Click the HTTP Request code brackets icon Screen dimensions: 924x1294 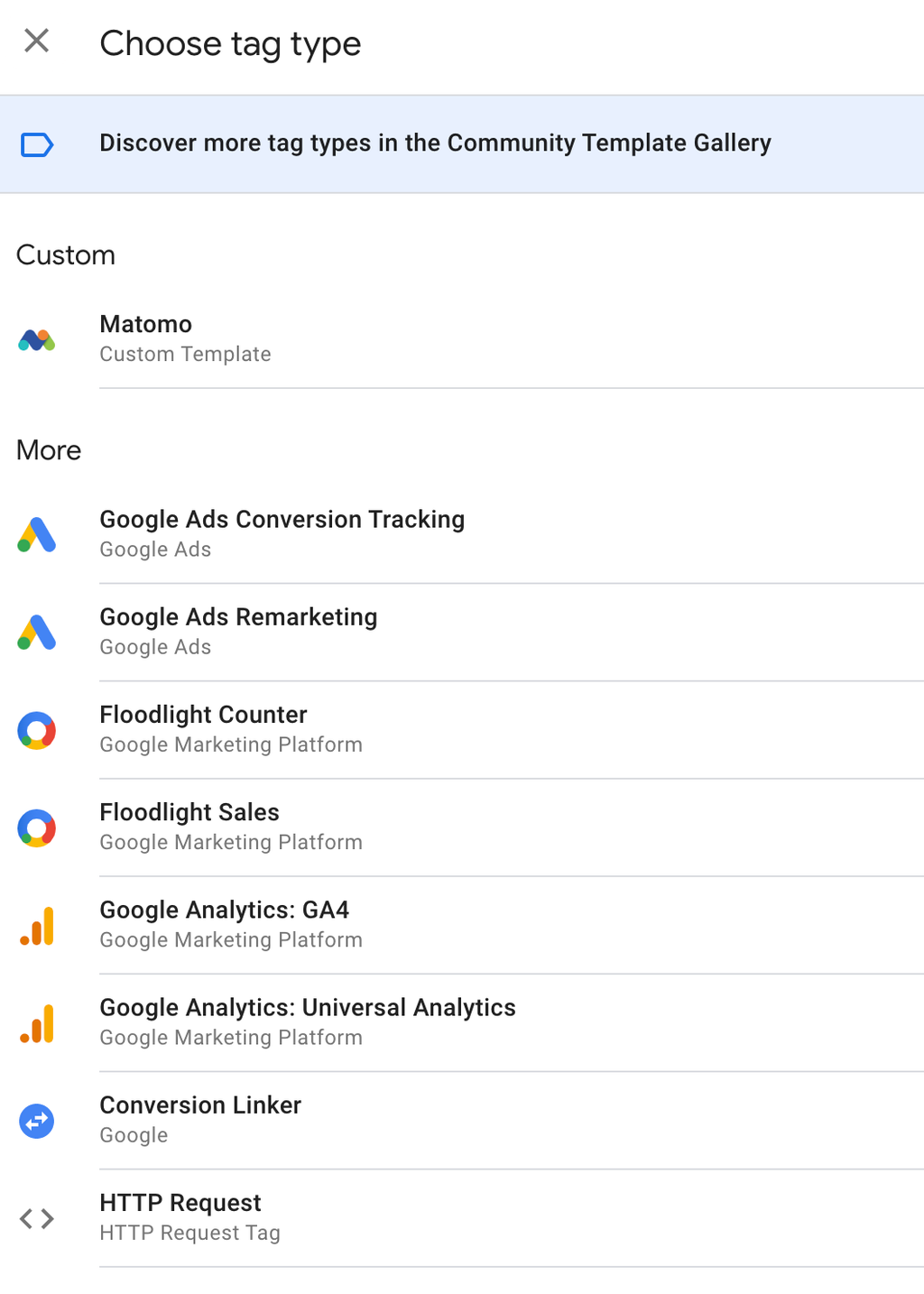tap(37, 1219)
